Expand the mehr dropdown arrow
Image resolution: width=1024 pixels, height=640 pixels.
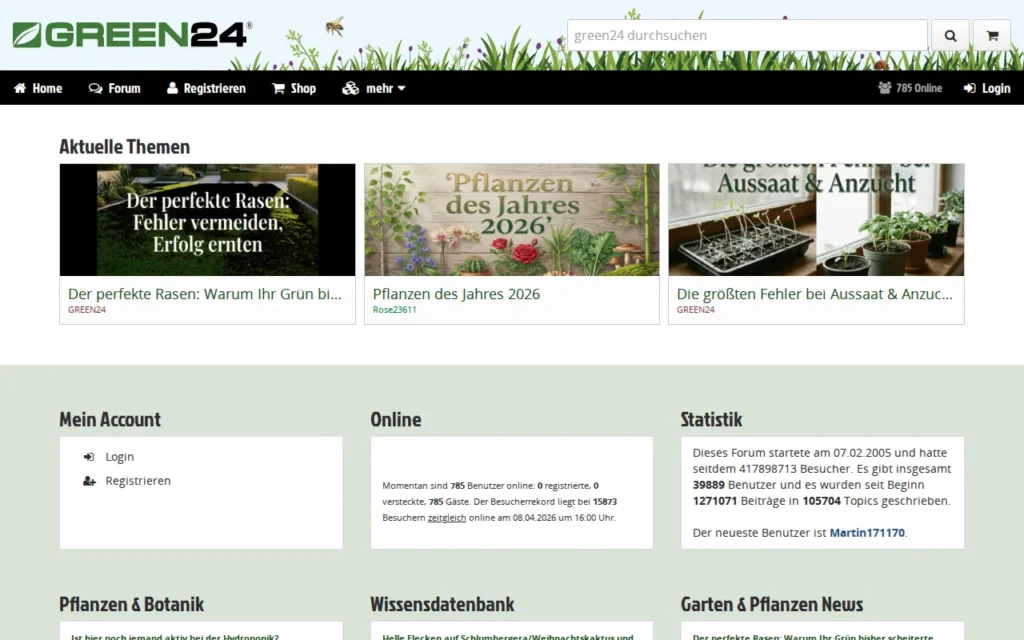click(402, 88)
